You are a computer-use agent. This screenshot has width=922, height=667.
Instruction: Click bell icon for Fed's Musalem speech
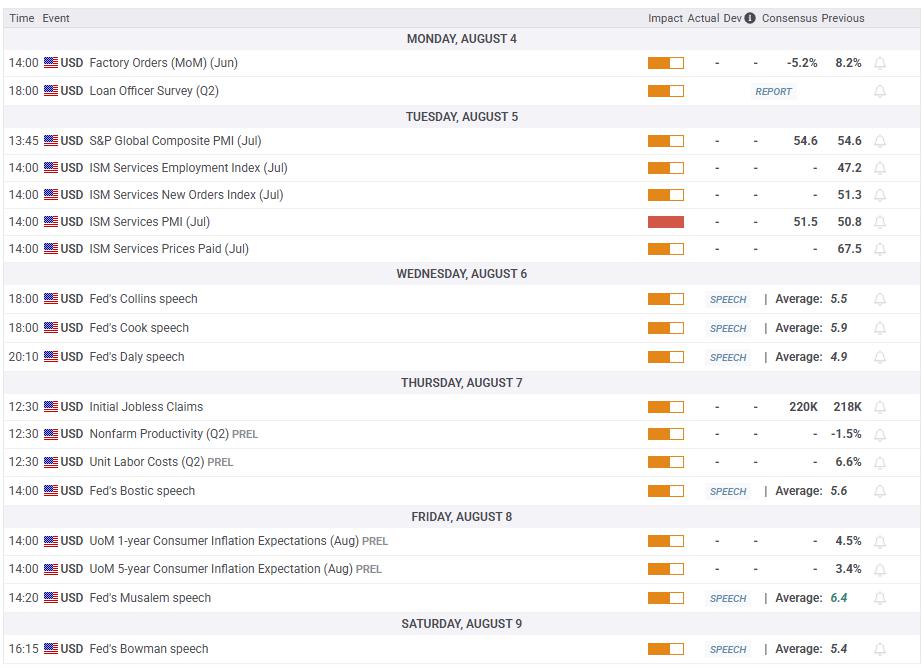coord(880,598)
